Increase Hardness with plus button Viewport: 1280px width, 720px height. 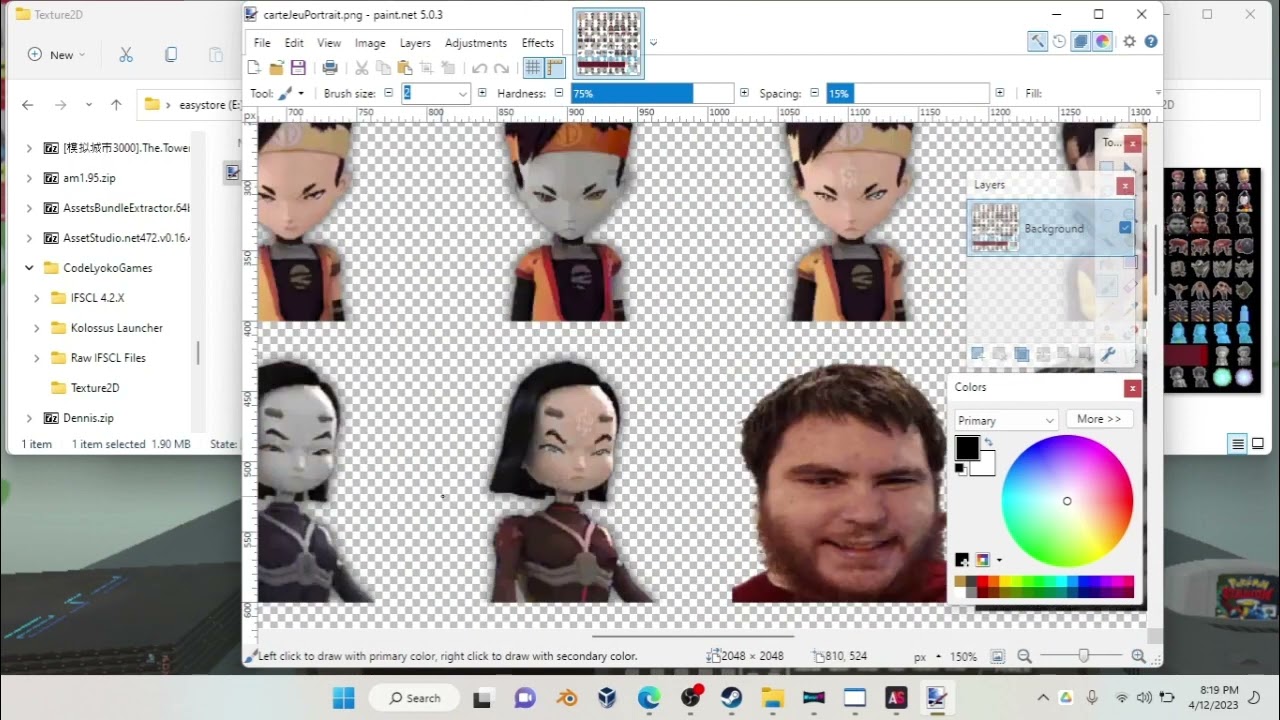[x=744, y=93]
